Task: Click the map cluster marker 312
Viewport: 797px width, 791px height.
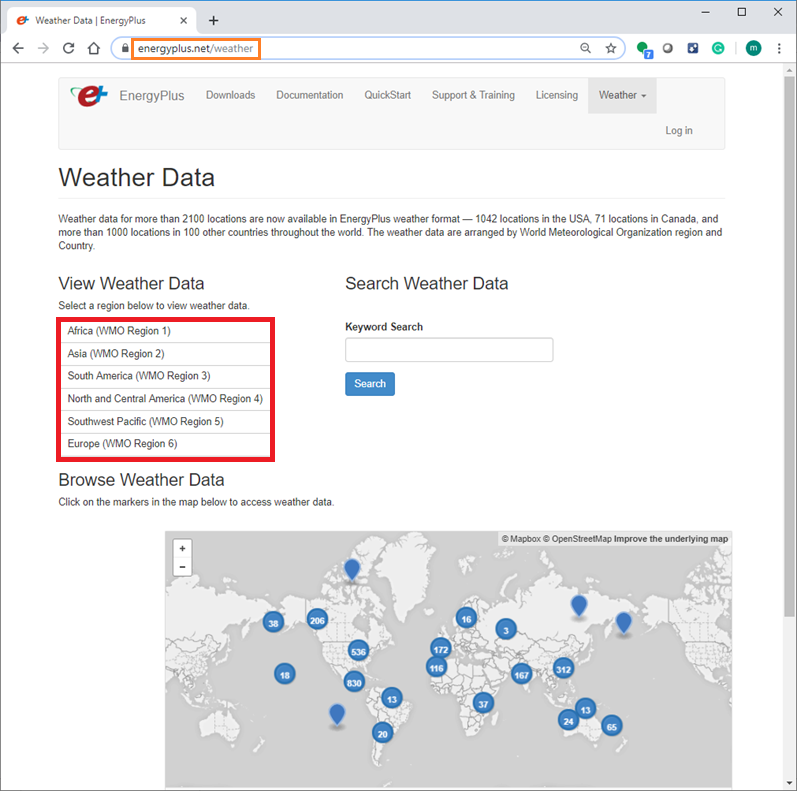Action: tap(563, 668)
